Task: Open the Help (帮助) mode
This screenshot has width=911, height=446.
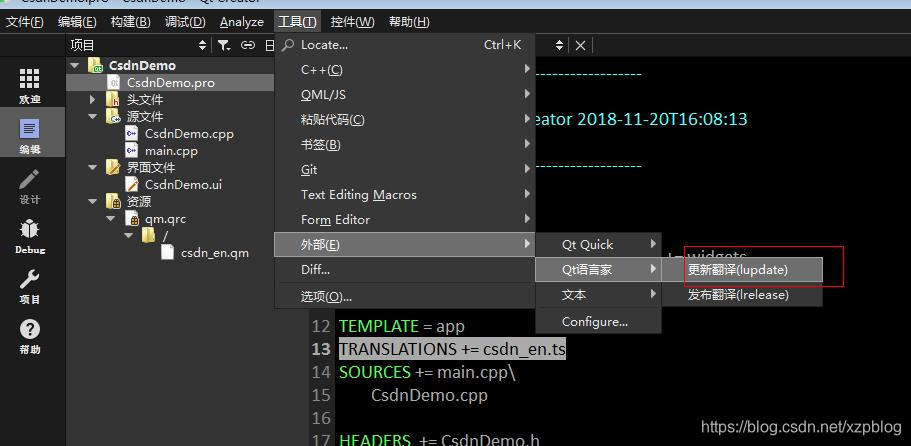Action: point(30,336)
